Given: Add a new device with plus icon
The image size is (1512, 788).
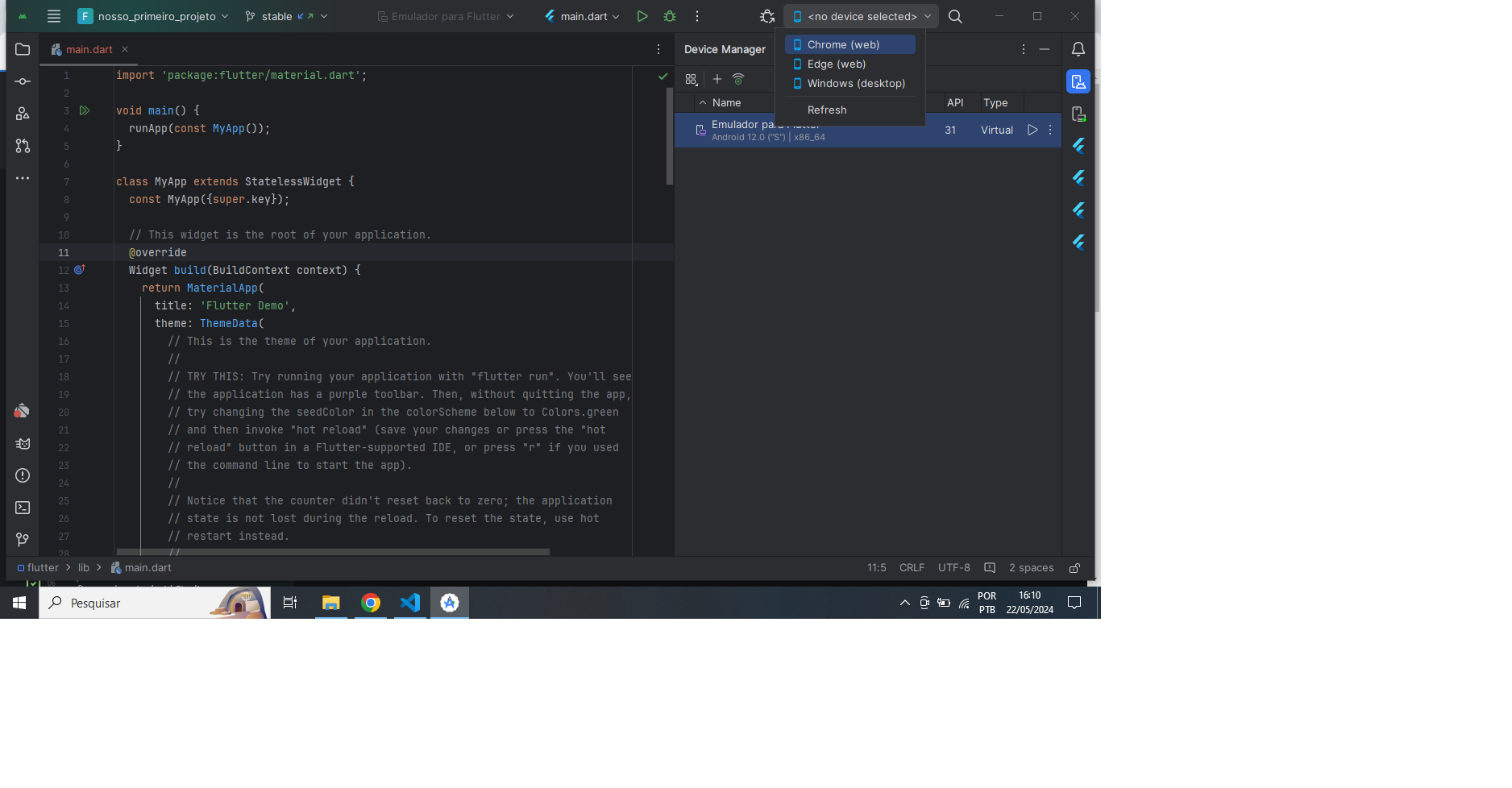Looking at the screenshot, I should coord(717,79).
